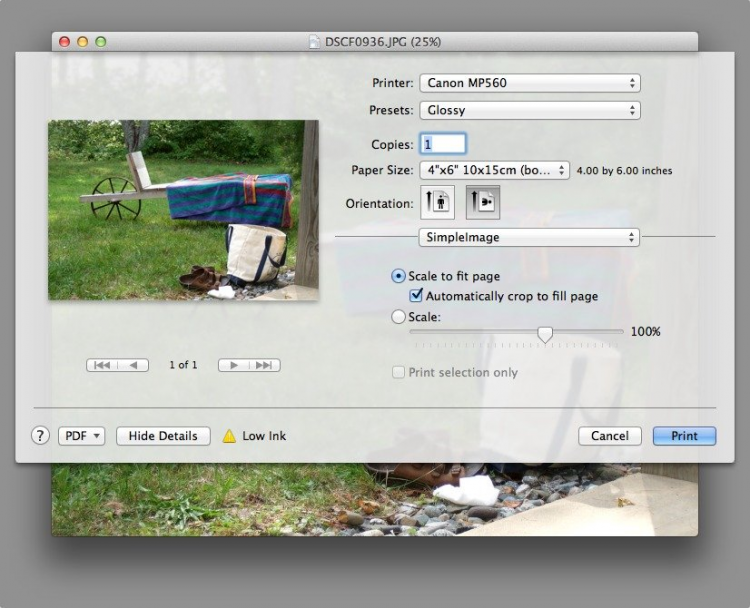The width and height of the screenshot is (750, 608).
Task: Toggle Print selection only checkbox
Action: click(x=398, y=372)
